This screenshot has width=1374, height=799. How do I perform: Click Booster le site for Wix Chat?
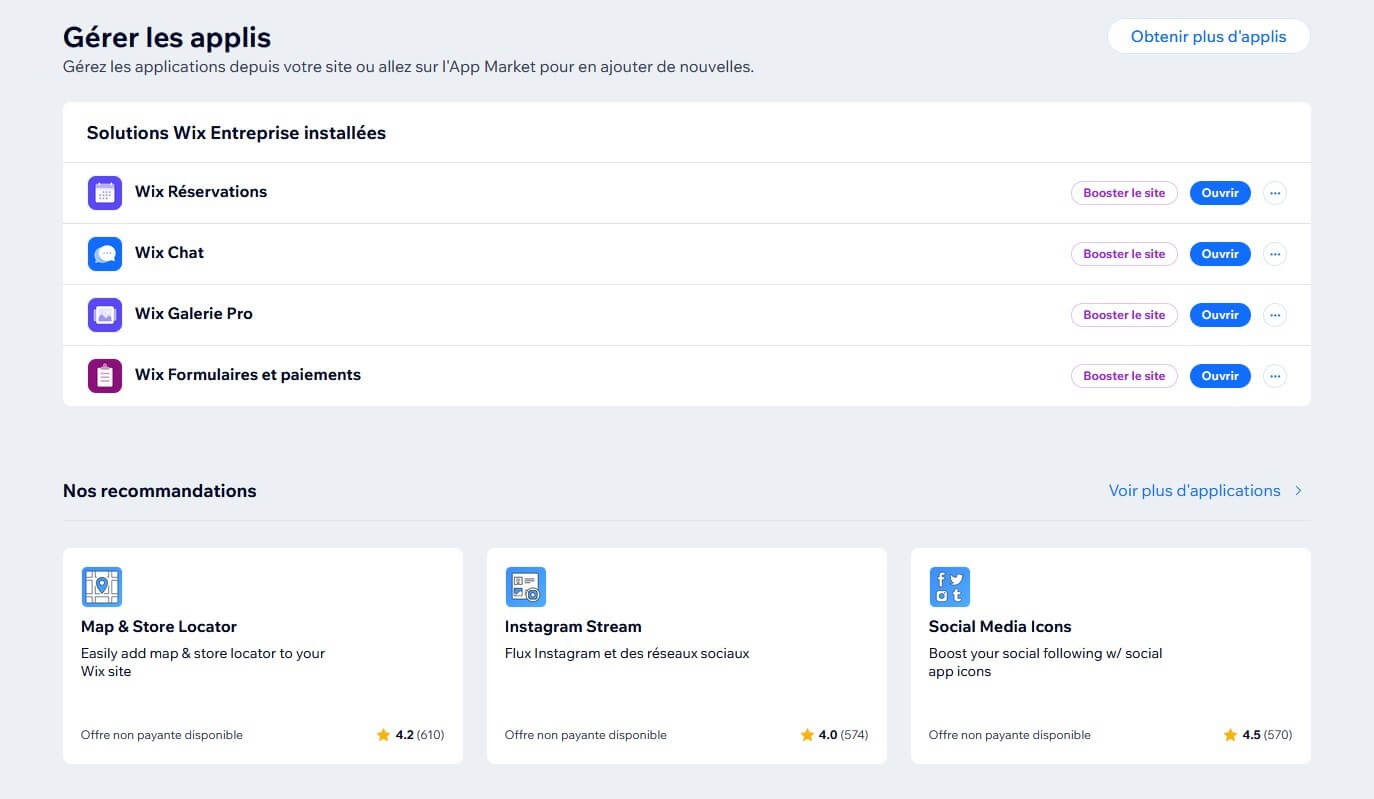point(1124,254)
